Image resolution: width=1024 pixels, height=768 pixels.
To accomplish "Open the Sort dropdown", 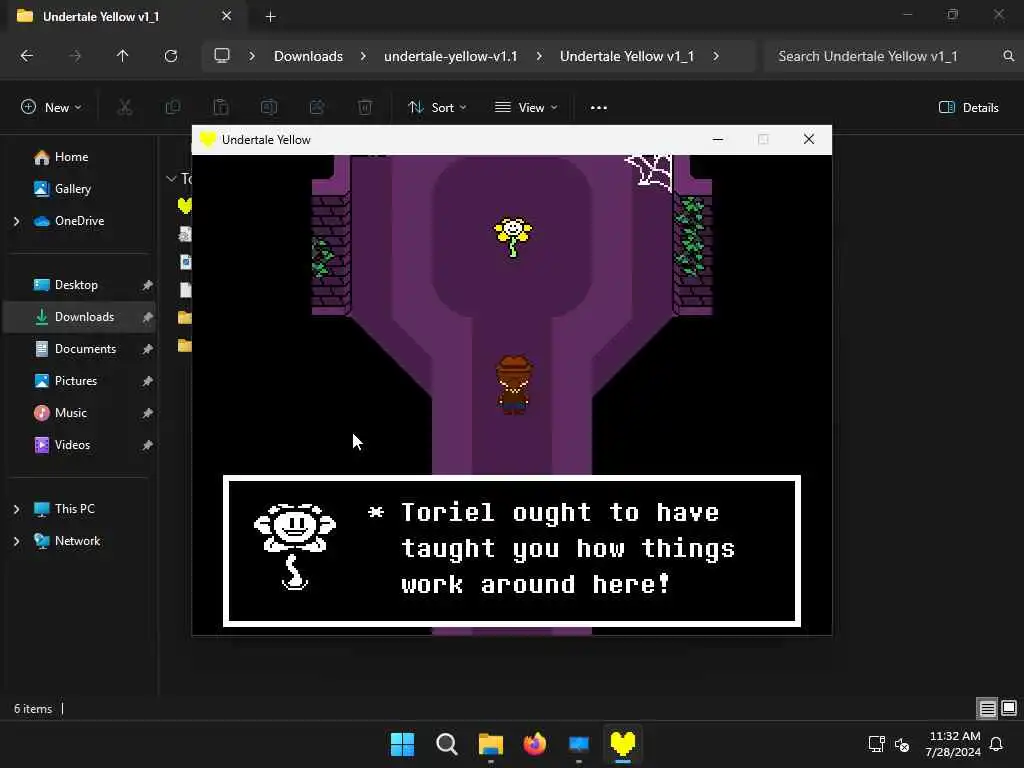I will 437,107.
